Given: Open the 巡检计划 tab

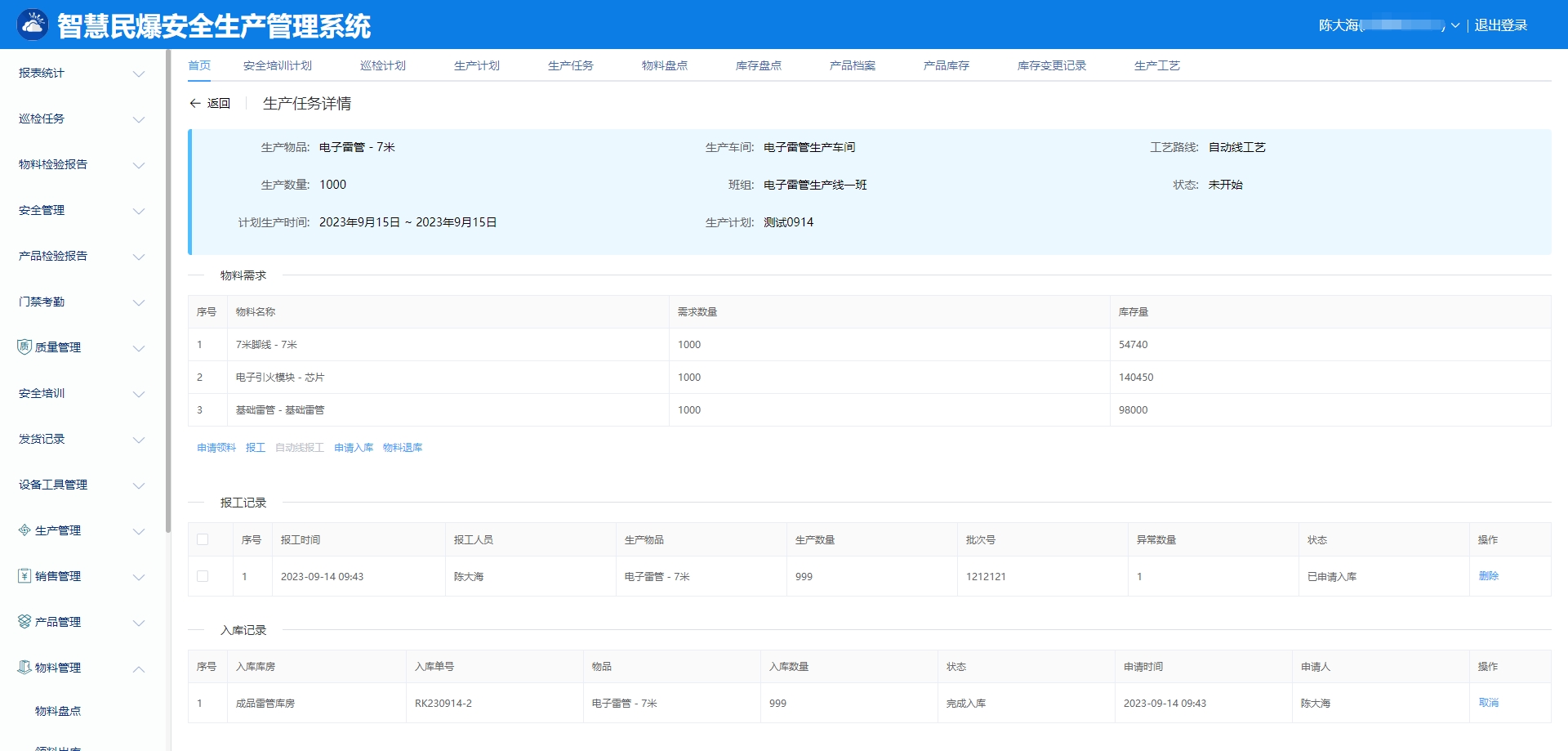Looking at the screenshot, I should click(x=383, y=65).
